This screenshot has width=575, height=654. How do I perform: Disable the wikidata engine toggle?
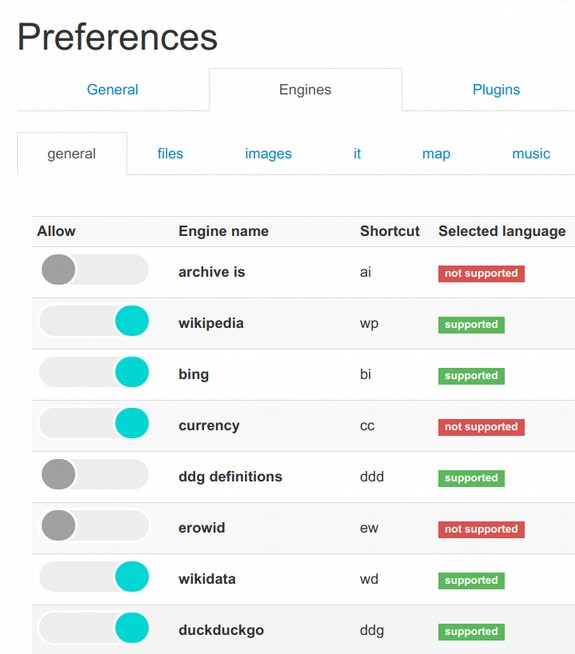pos(95,577)
